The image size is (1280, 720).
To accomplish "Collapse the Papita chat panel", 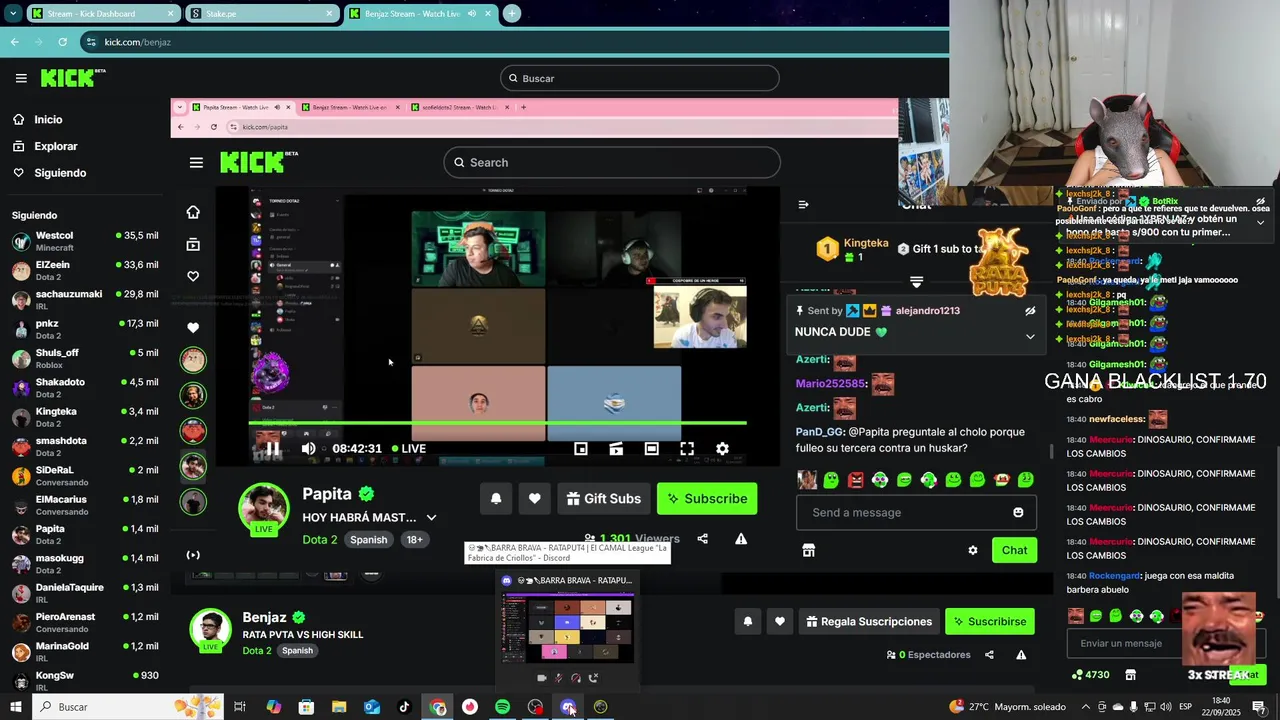I will pos(803,204).
